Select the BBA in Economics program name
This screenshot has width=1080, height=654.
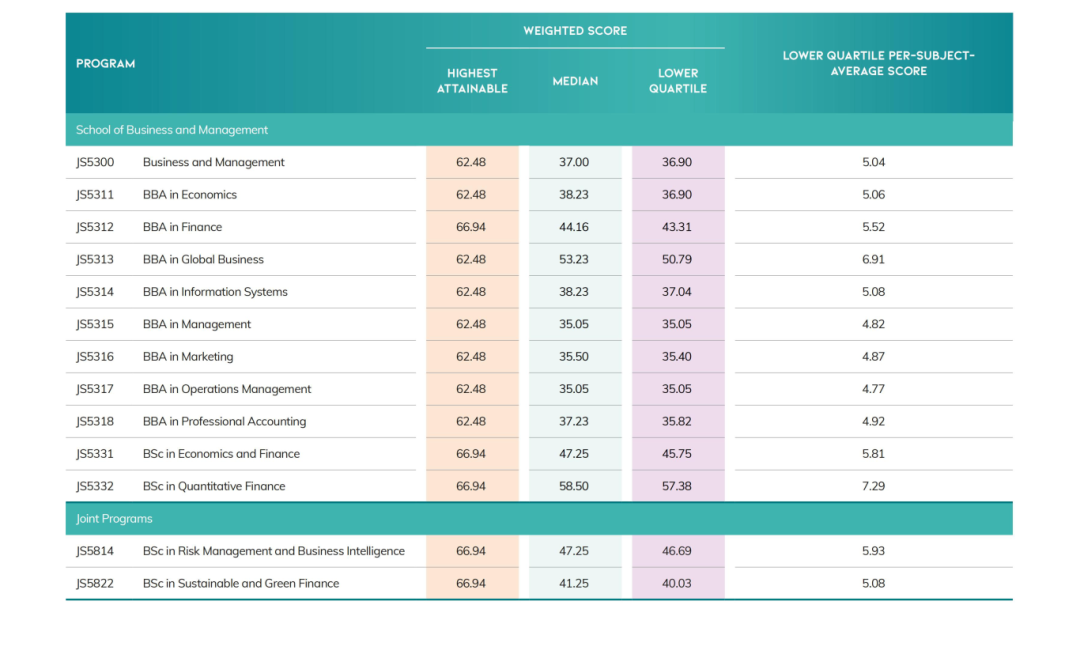[189, 195]
